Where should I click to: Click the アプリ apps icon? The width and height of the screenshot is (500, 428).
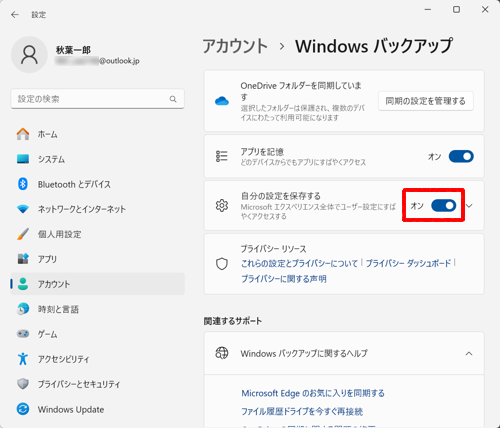[x=23, y=259]
